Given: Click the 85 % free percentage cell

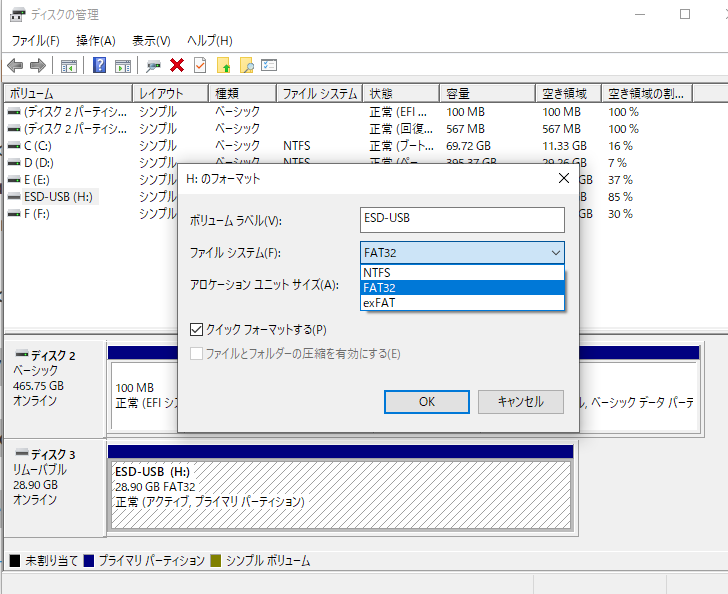Looking at the screenshot, I should [x=620, y=197].
